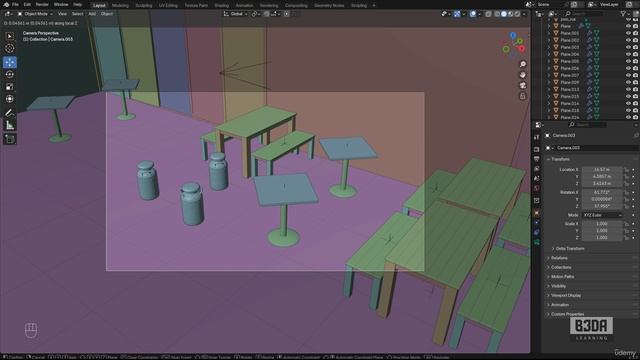Disable Plane.013 in renders camera icon
This screenshot has height=360, width=640.
(x=636, y=89)
